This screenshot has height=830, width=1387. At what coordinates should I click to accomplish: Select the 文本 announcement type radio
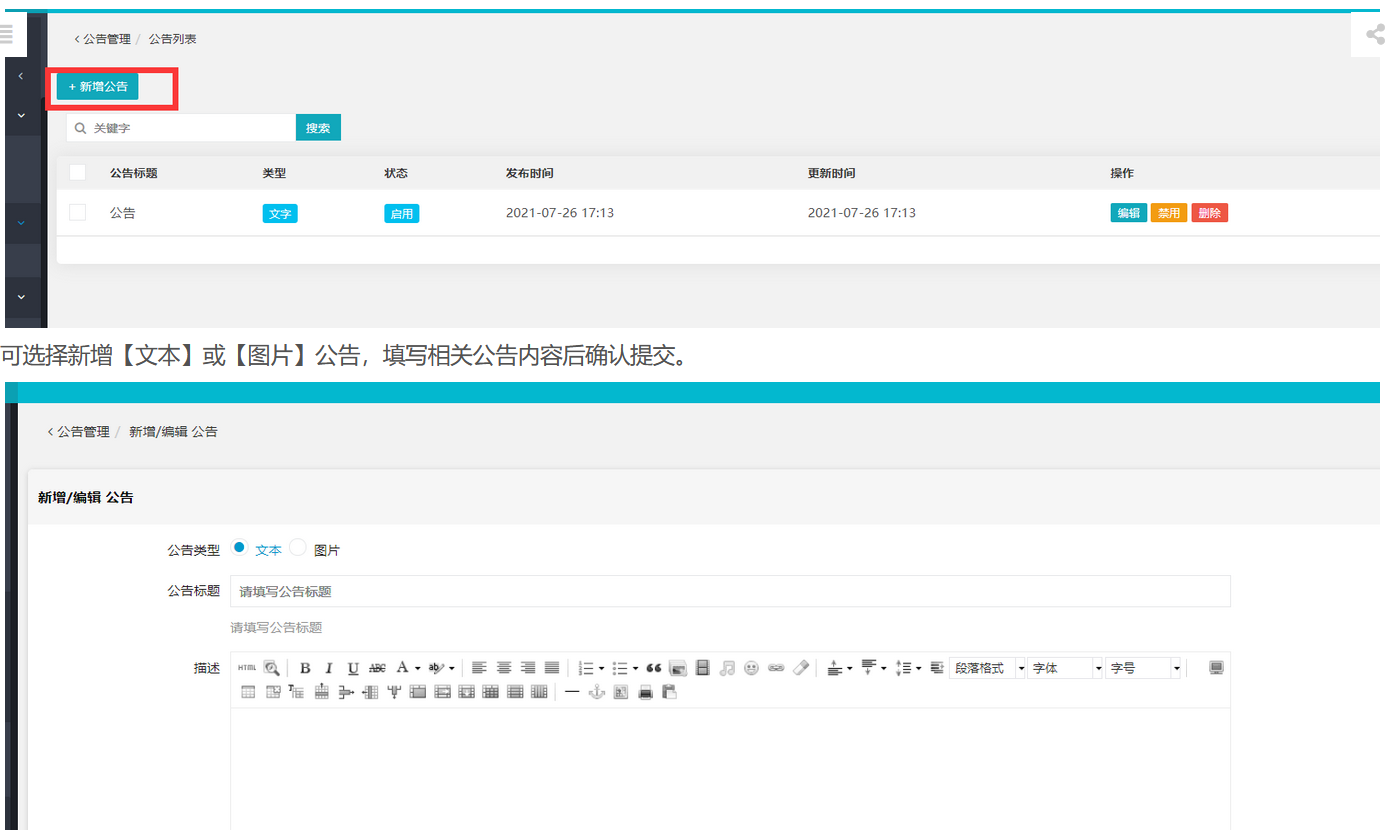pyautogui.click(x=239, y=547)
